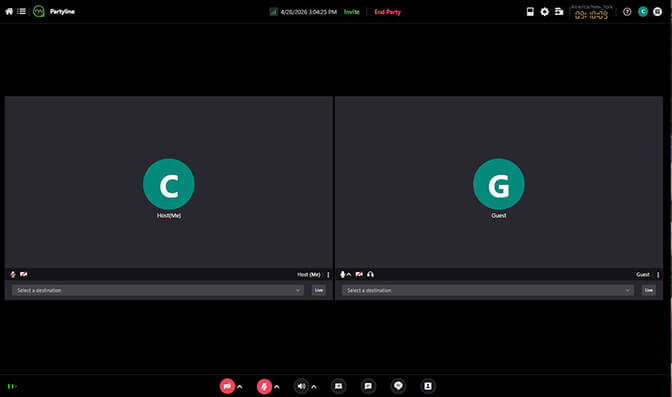Click the End Party button
The height and width of the screenshot is (397, 672).
pyautogui.click(x=387, y=12)
